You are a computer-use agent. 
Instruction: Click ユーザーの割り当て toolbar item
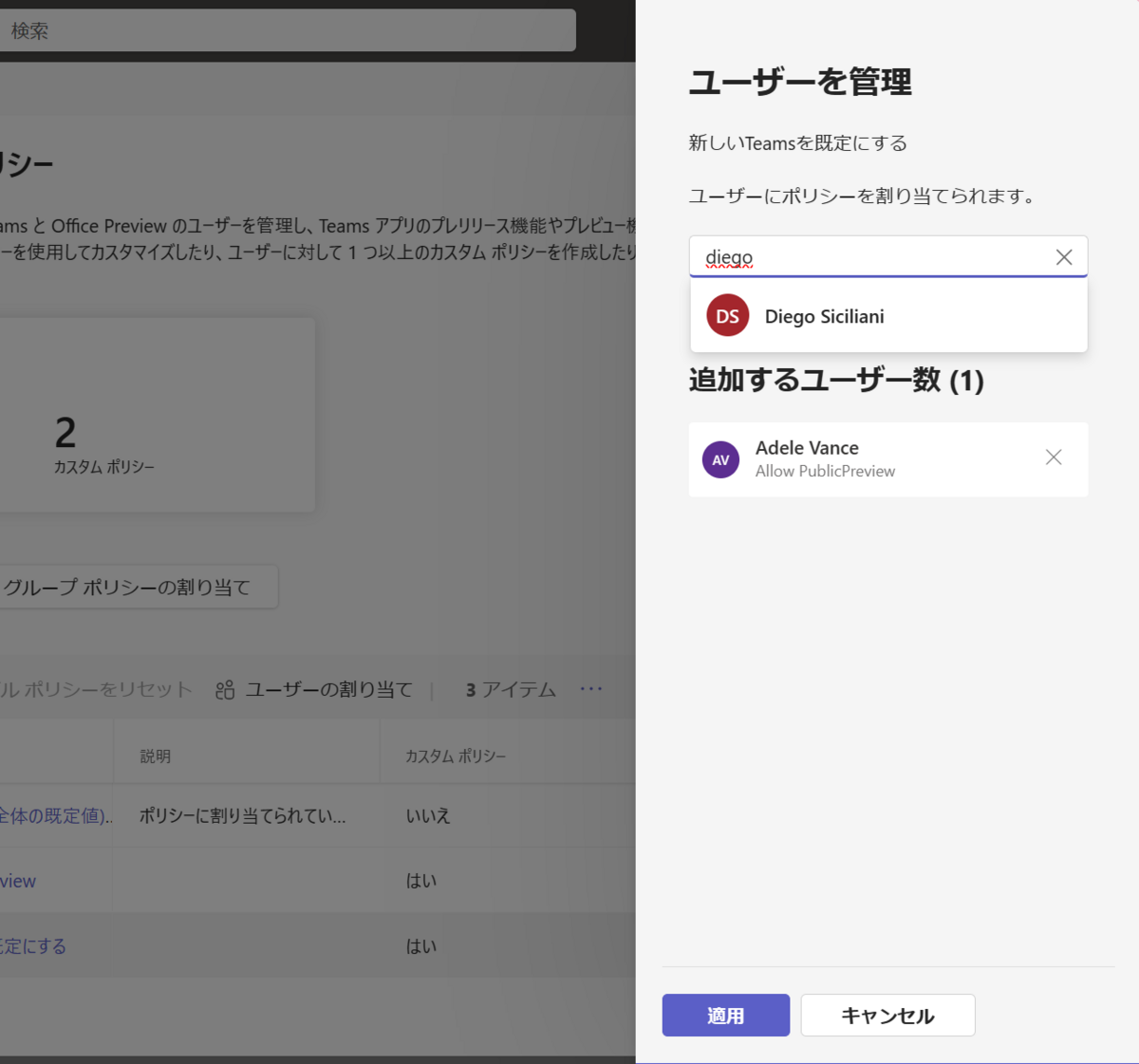(x=314, y=690)
